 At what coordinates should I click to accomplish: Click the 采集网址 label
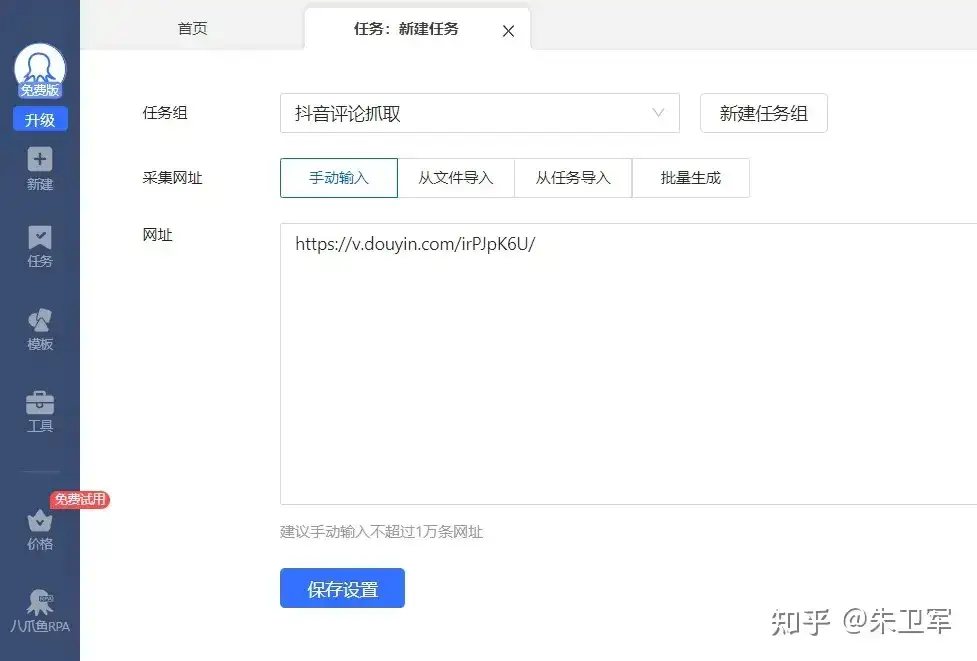pyautogui.click(x=173, y=178)
